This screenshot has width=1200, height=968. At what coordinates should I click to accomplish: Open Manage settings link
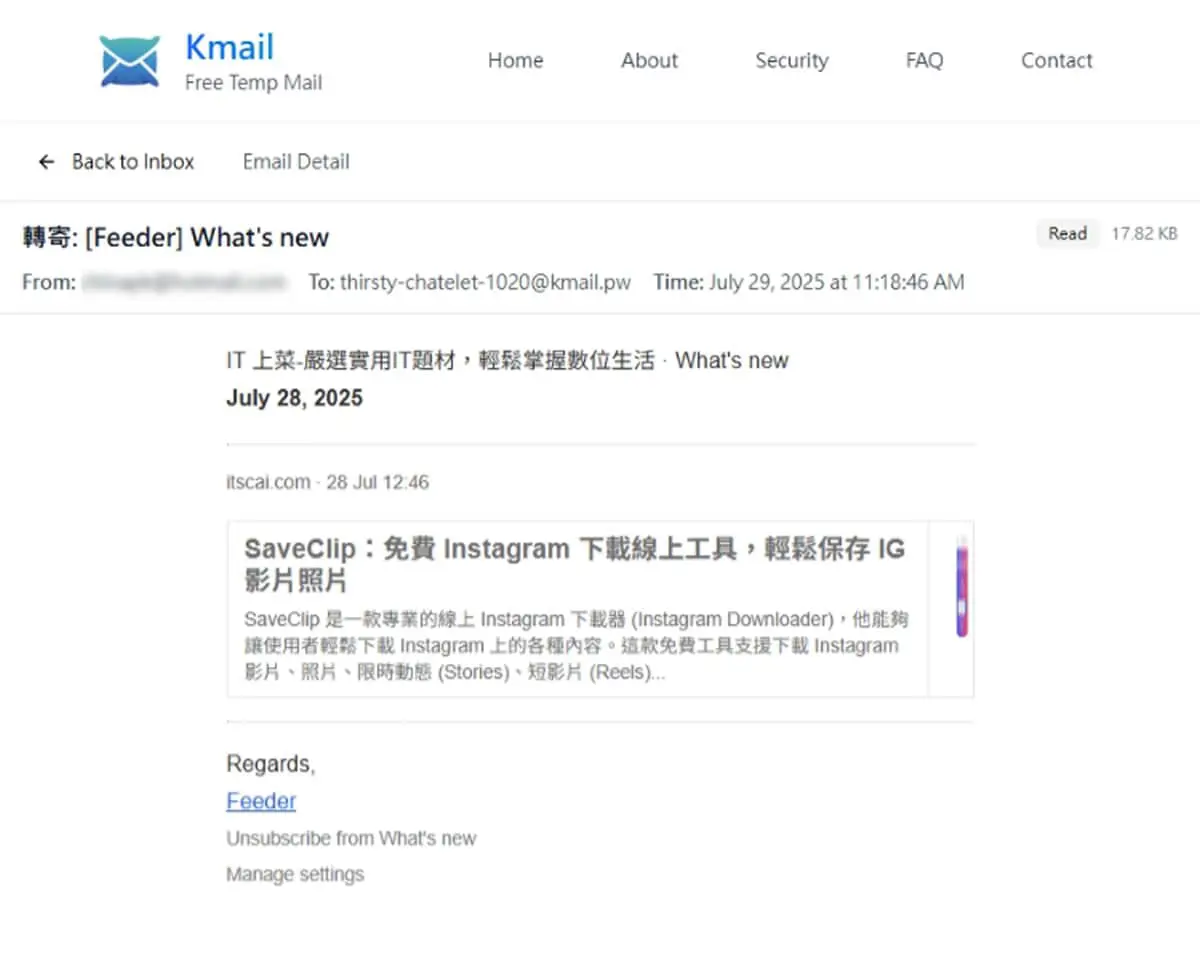coord(295,874)
